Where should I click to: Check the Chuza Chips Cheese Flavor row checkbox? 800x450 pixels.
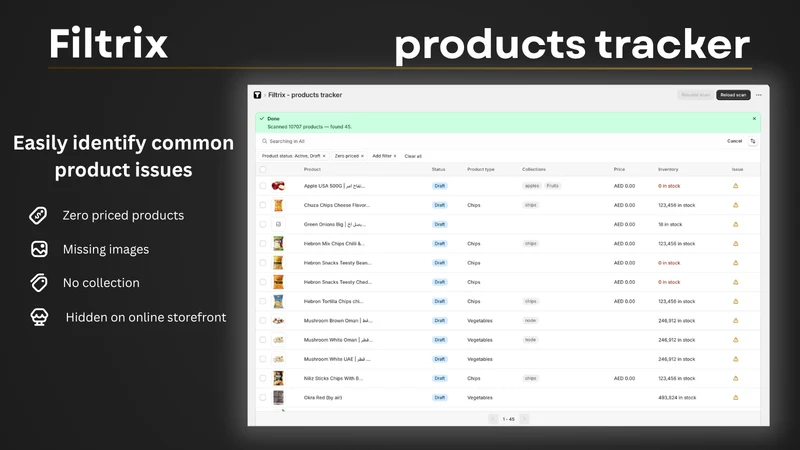(x=263, y=205)
